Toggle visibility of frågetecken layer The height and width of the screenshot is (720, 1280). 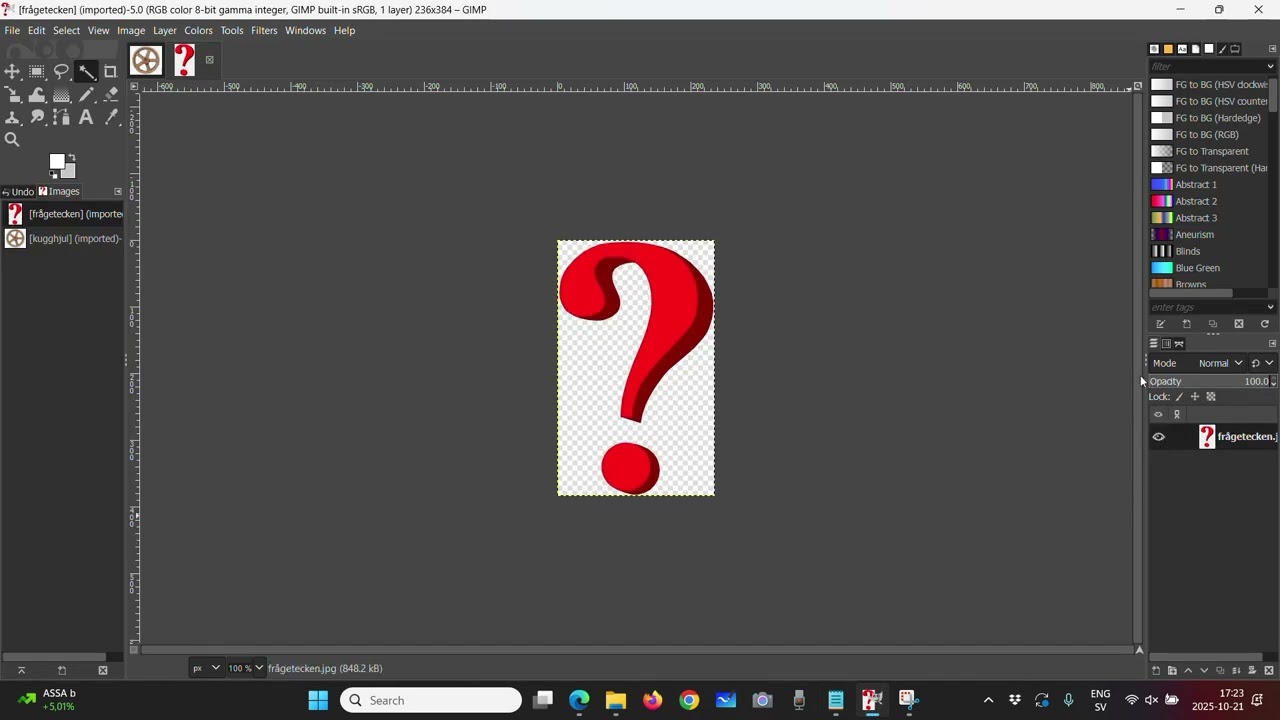click(x=1158, y=437)
